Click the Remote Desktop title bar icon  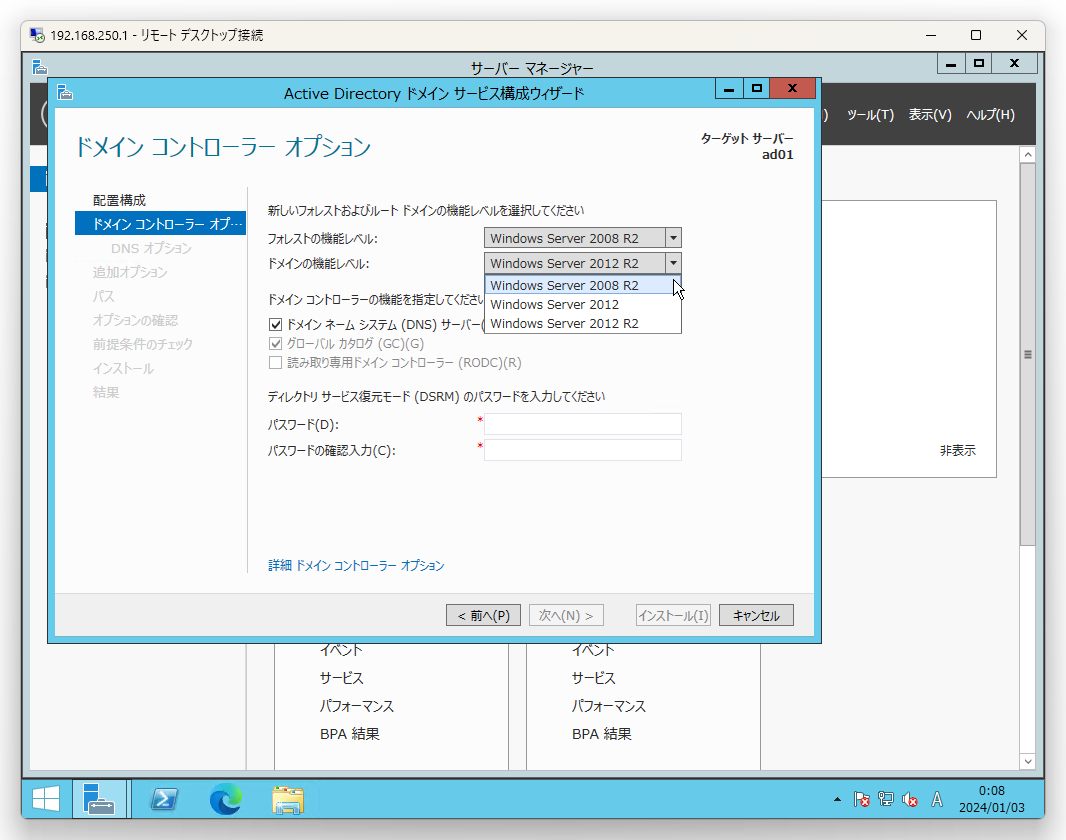pos(37,35)
